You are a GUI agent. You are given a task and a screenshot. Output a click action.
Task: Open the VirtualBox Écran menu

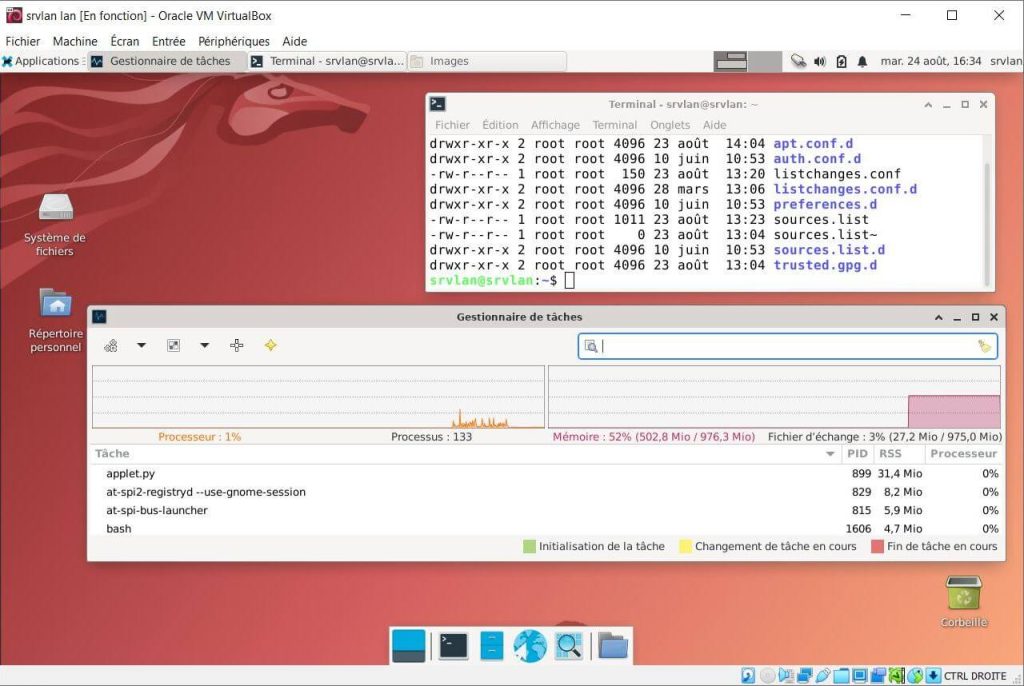point(125,41)
